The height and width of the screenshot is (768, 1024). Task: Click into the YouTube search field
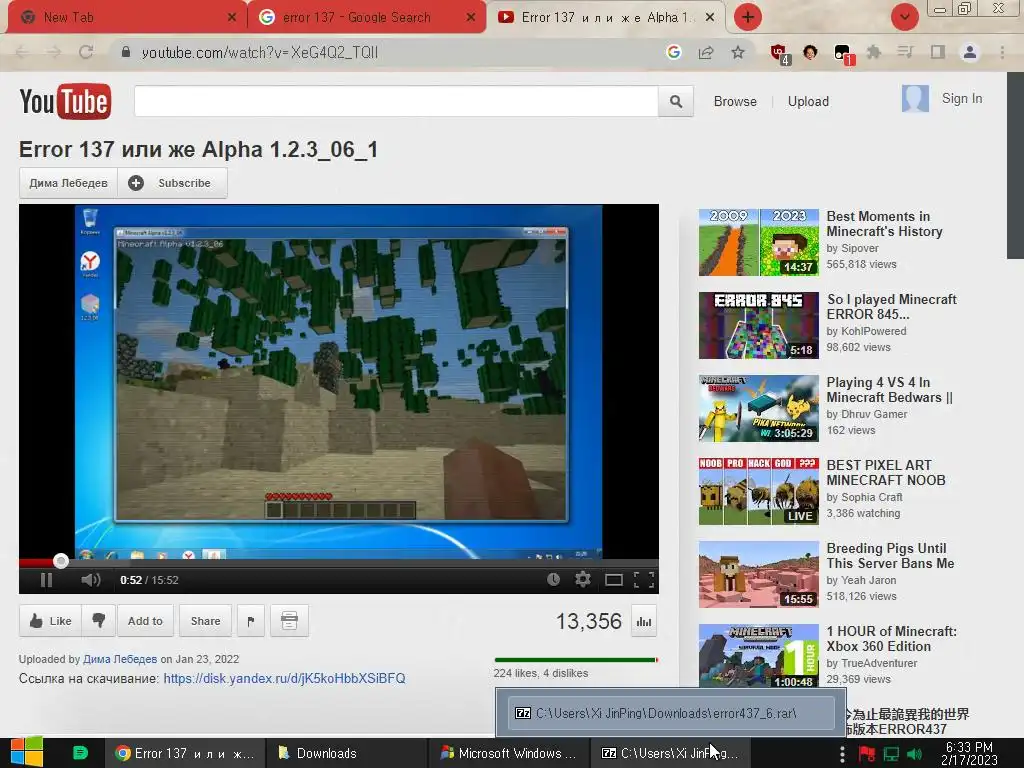point(396,101)
